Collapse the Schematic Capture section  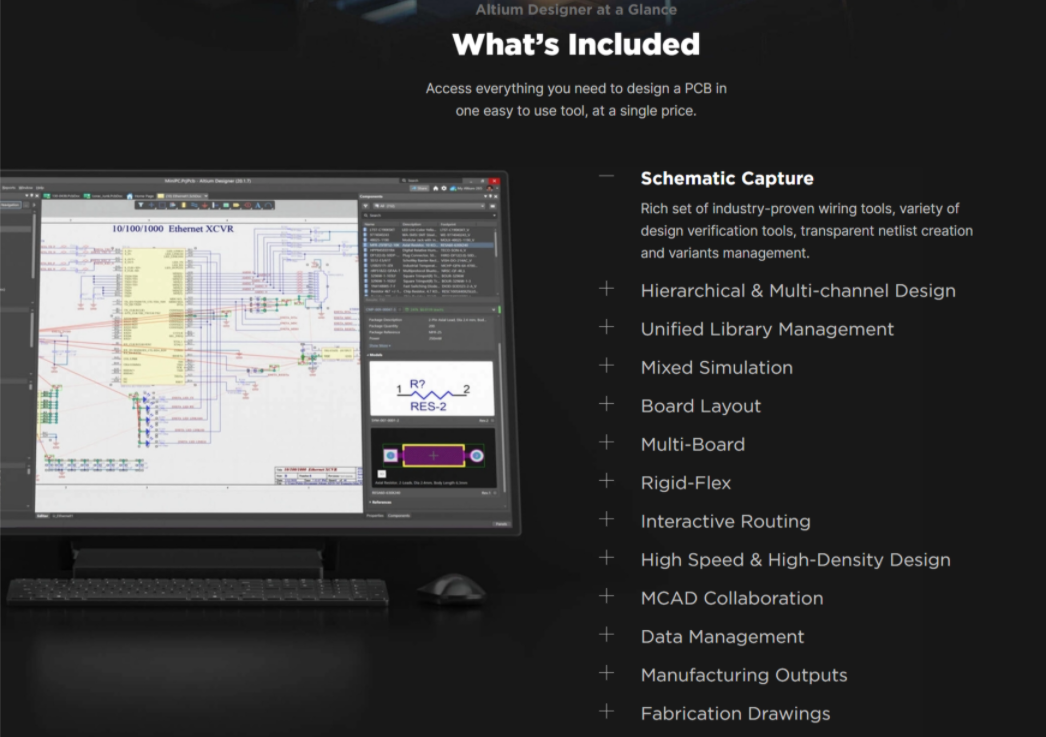pos(606,177)
